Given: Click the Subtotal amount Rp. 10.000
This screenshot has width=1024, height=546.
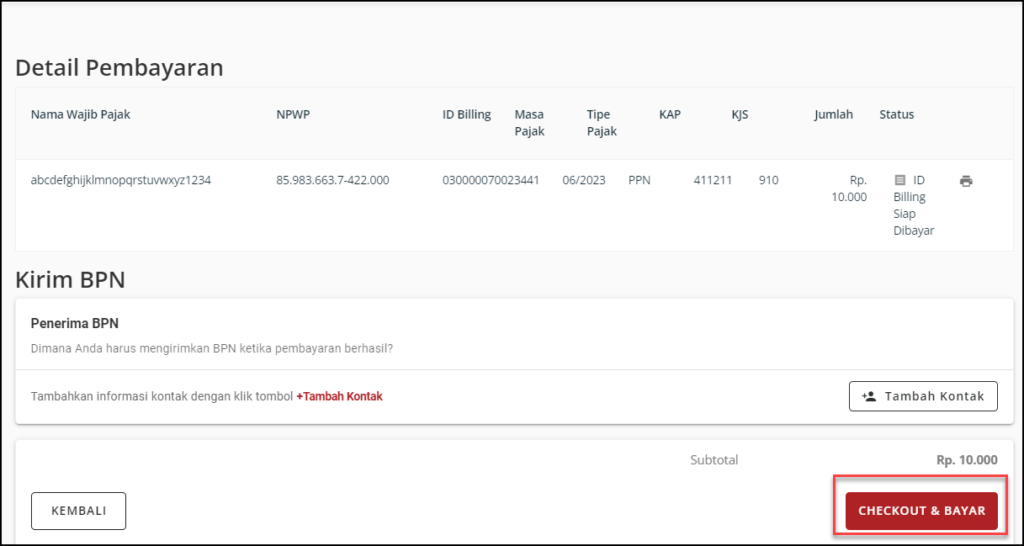Looking at the screenshot, I should pyautogui.click(x=967, y=460).
